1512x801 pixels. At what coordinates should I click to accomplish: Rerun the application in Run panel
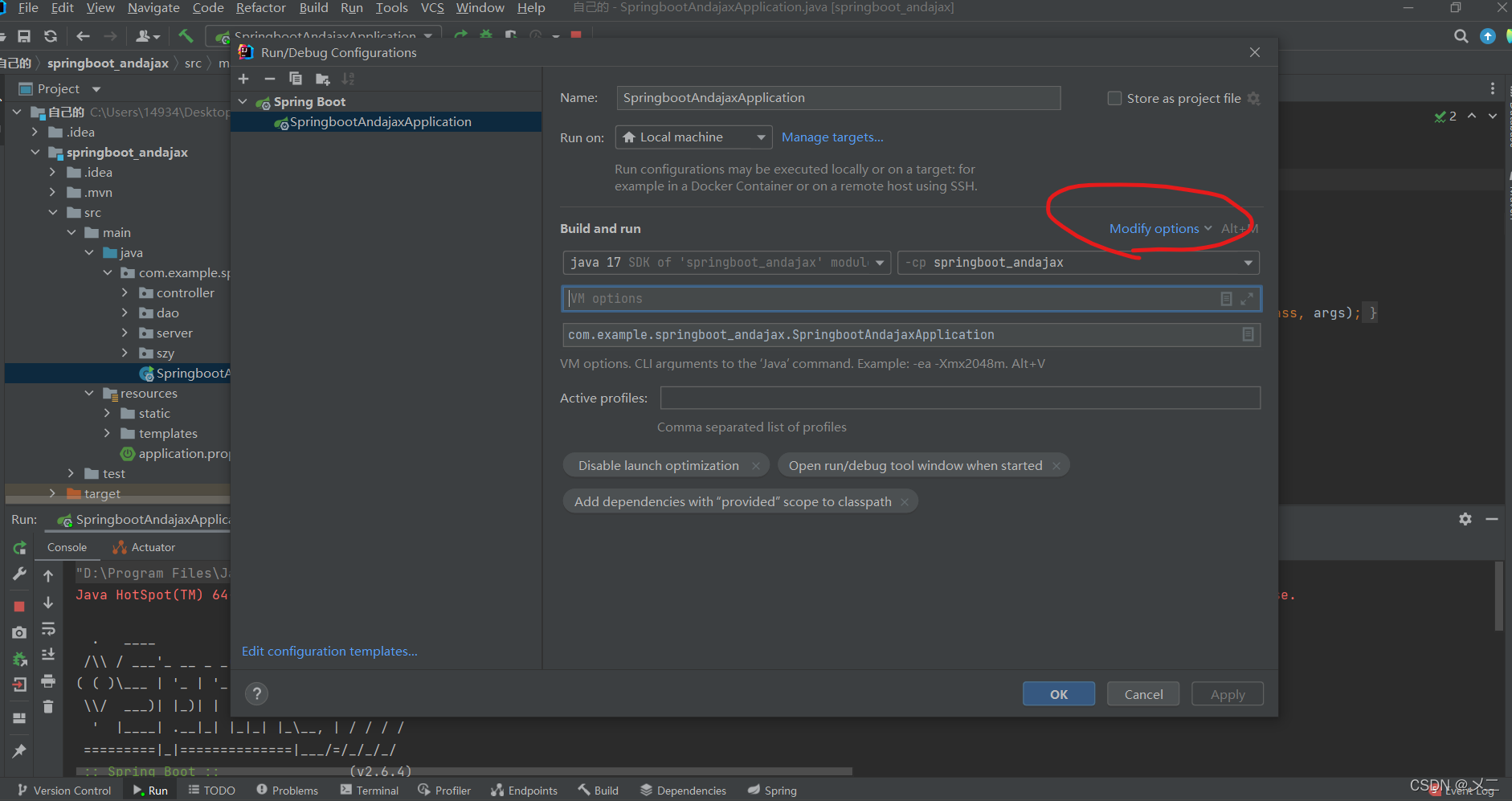(20, 548)
